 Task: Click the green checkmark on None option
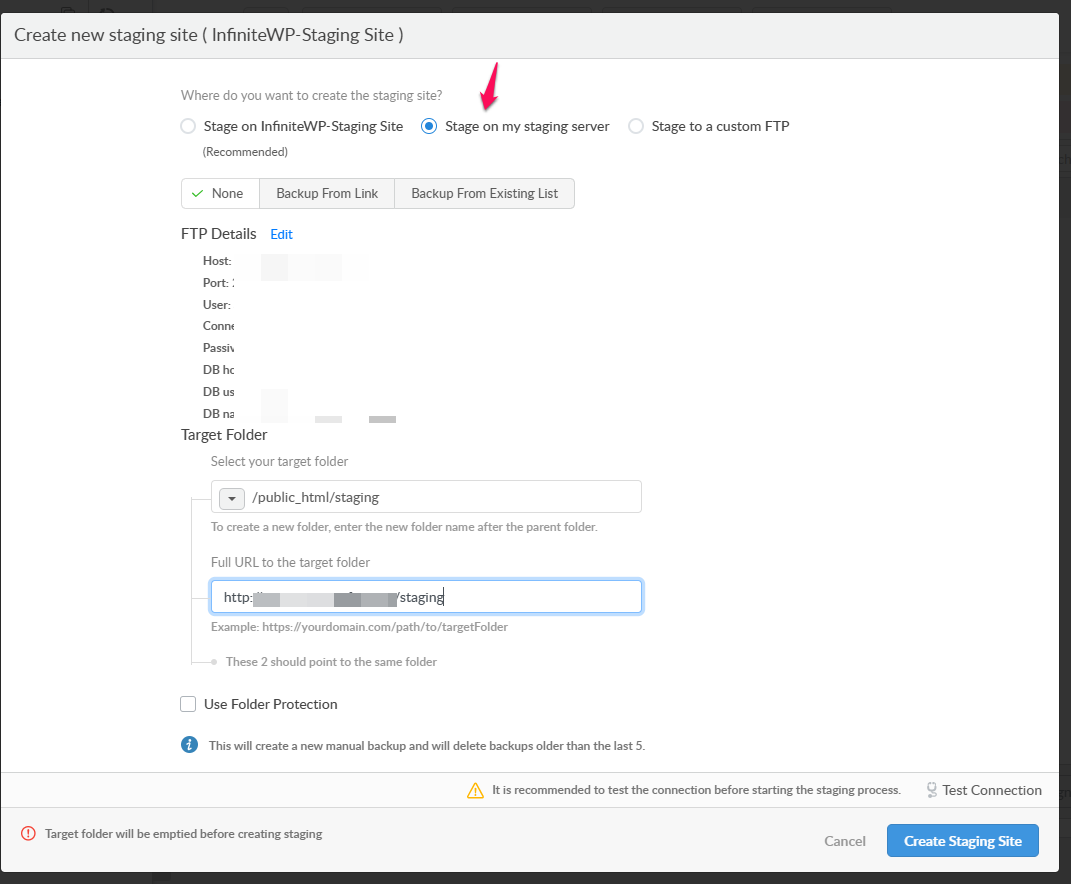pos(197,193)
